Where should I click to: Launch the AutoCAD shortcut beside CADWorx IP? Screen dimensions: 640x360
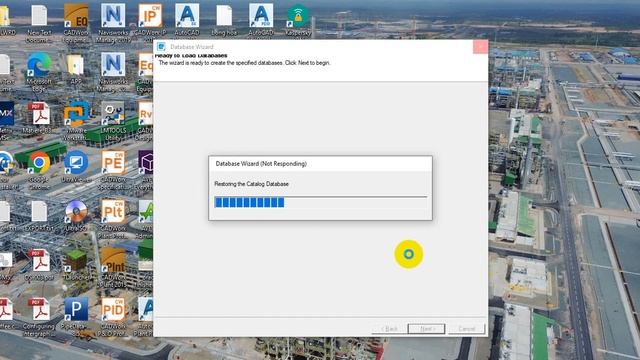pos(187,16)
